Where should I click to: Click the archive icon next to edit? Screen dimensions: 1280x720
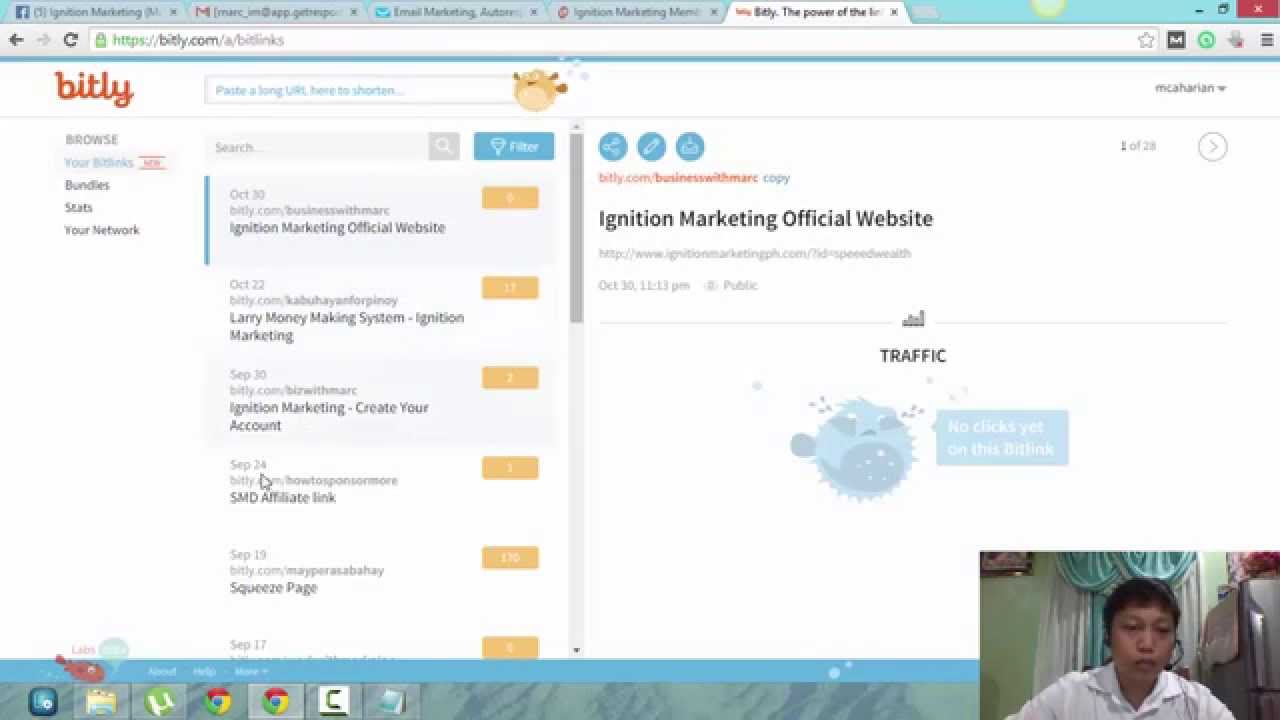click(690, 147)
